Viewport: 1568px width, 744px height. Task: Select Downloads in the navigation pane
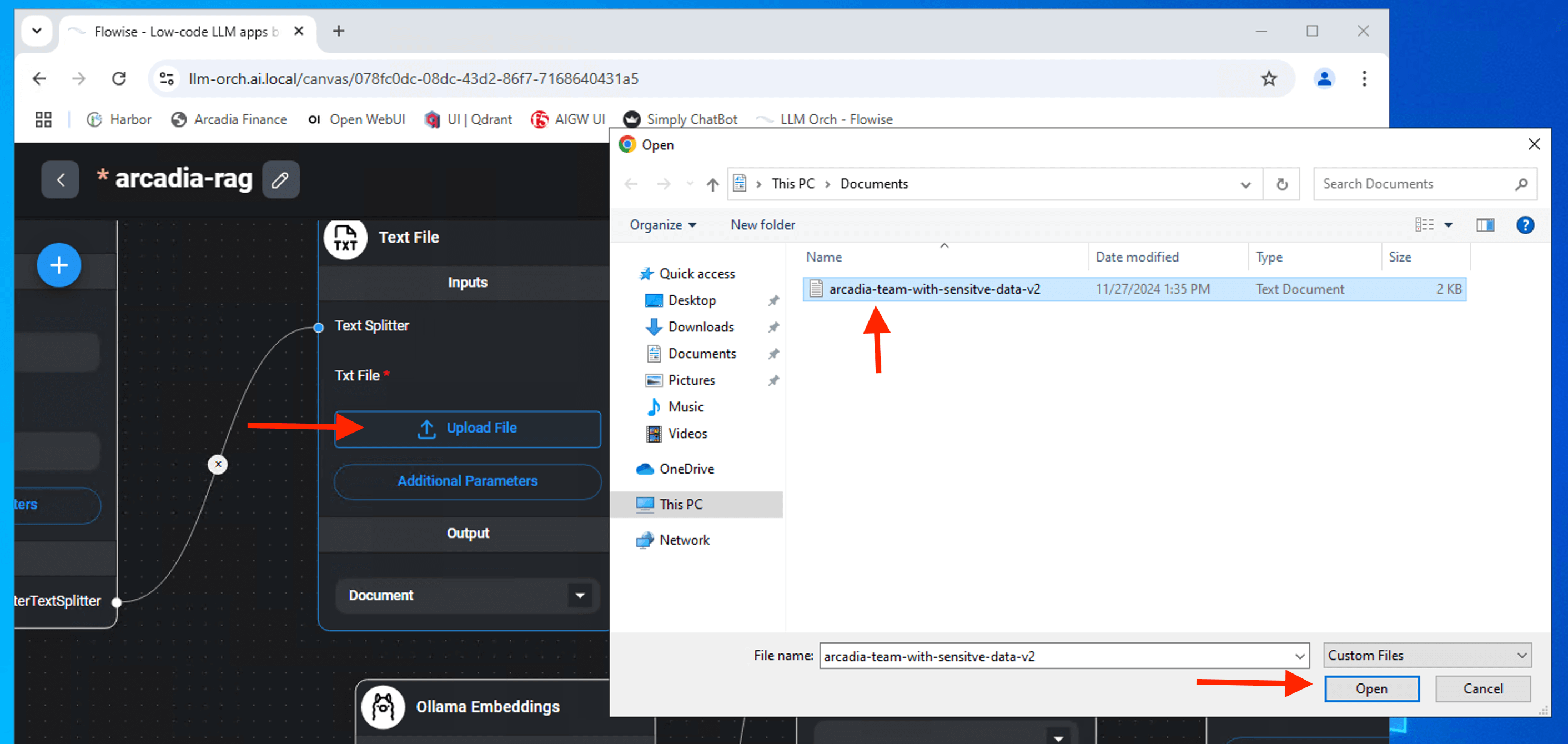pos(701,327)
